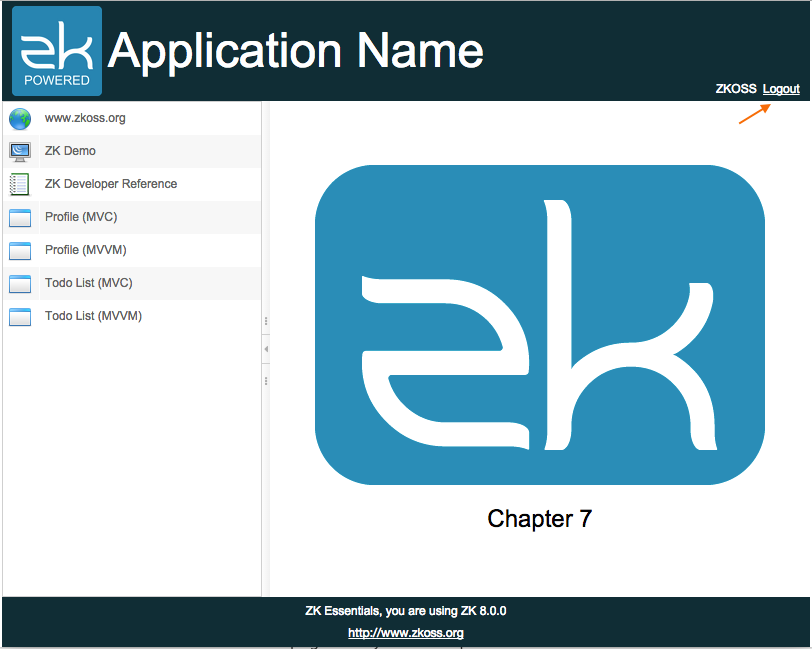Click the Application Name title

click(296, 51)
